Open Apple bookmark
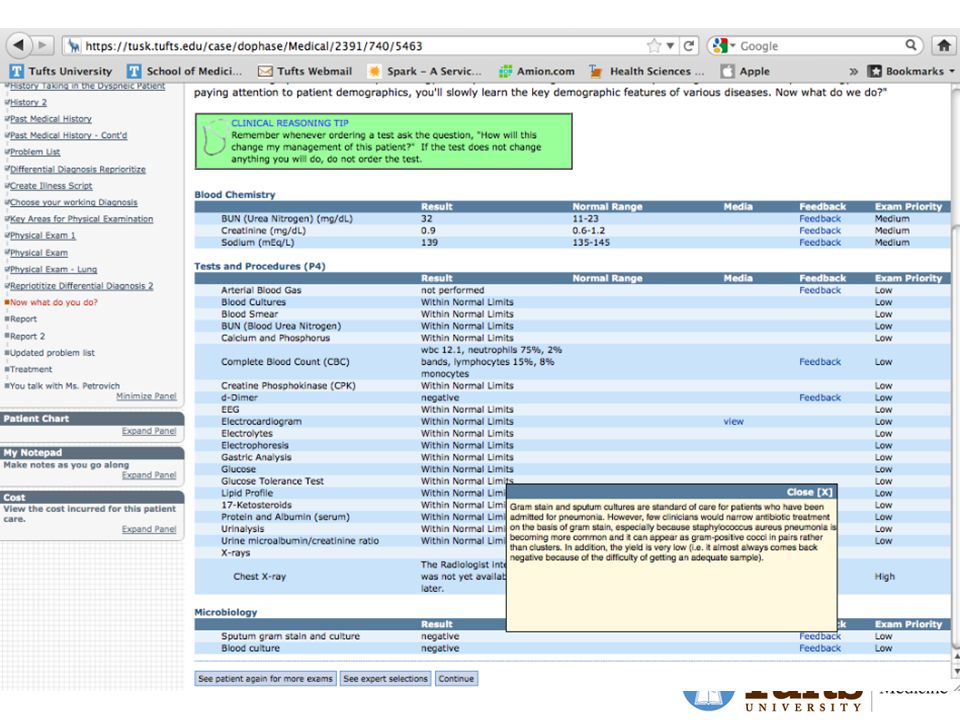 tap(745, 71)
